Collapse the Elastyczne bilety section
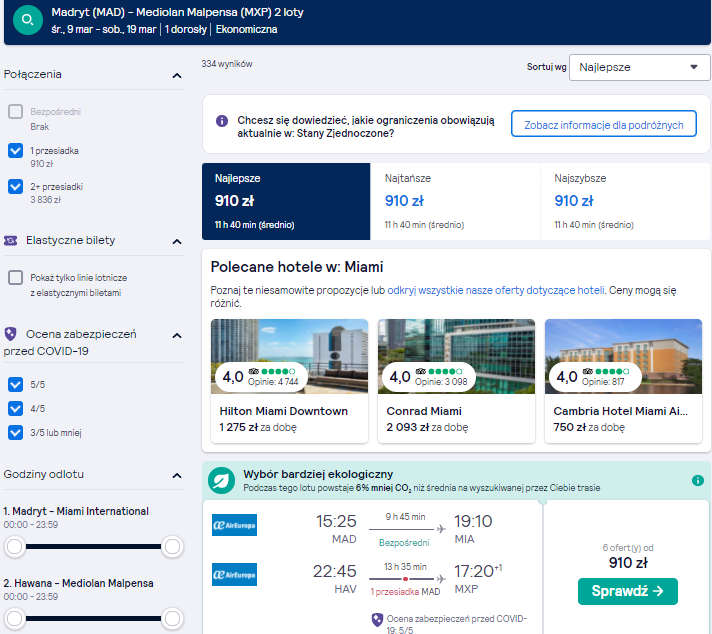 click(x=177, y=241)
